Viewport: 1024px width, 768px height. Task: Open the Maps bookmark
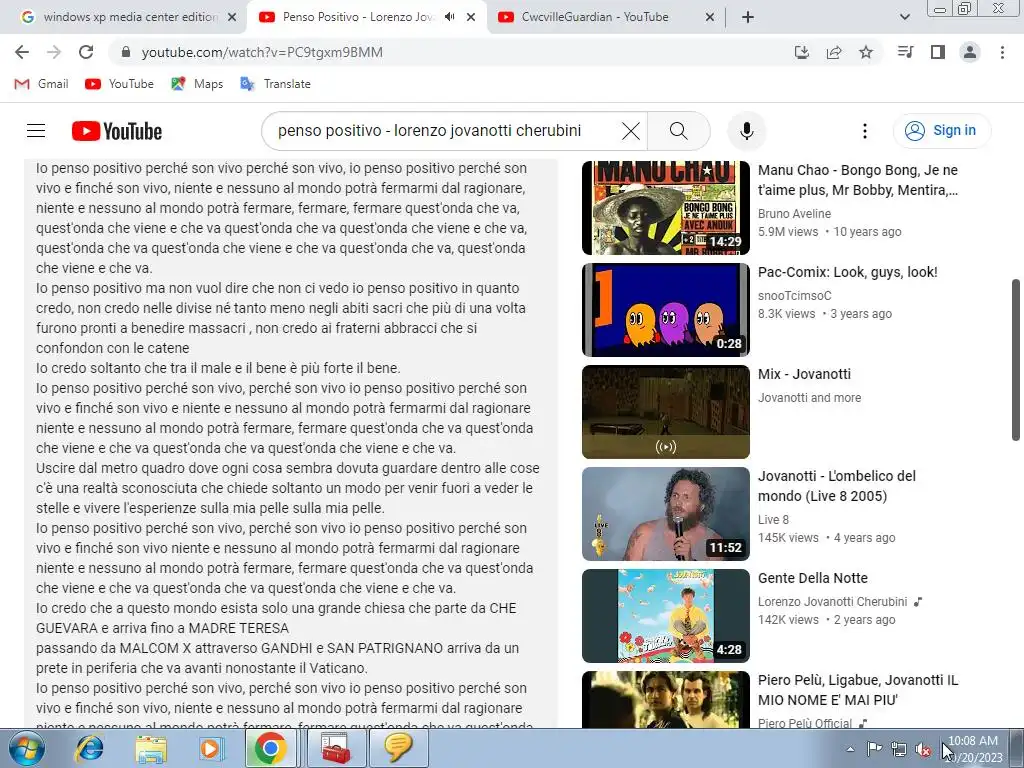(197, 84)
